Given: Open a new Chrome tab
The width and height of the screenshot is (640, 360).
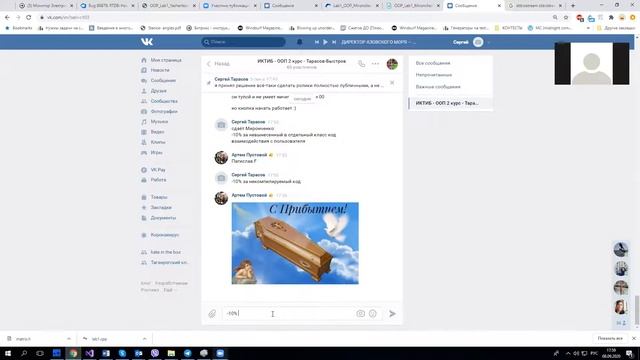Looking at the screenshot, I should coord(573,6).
